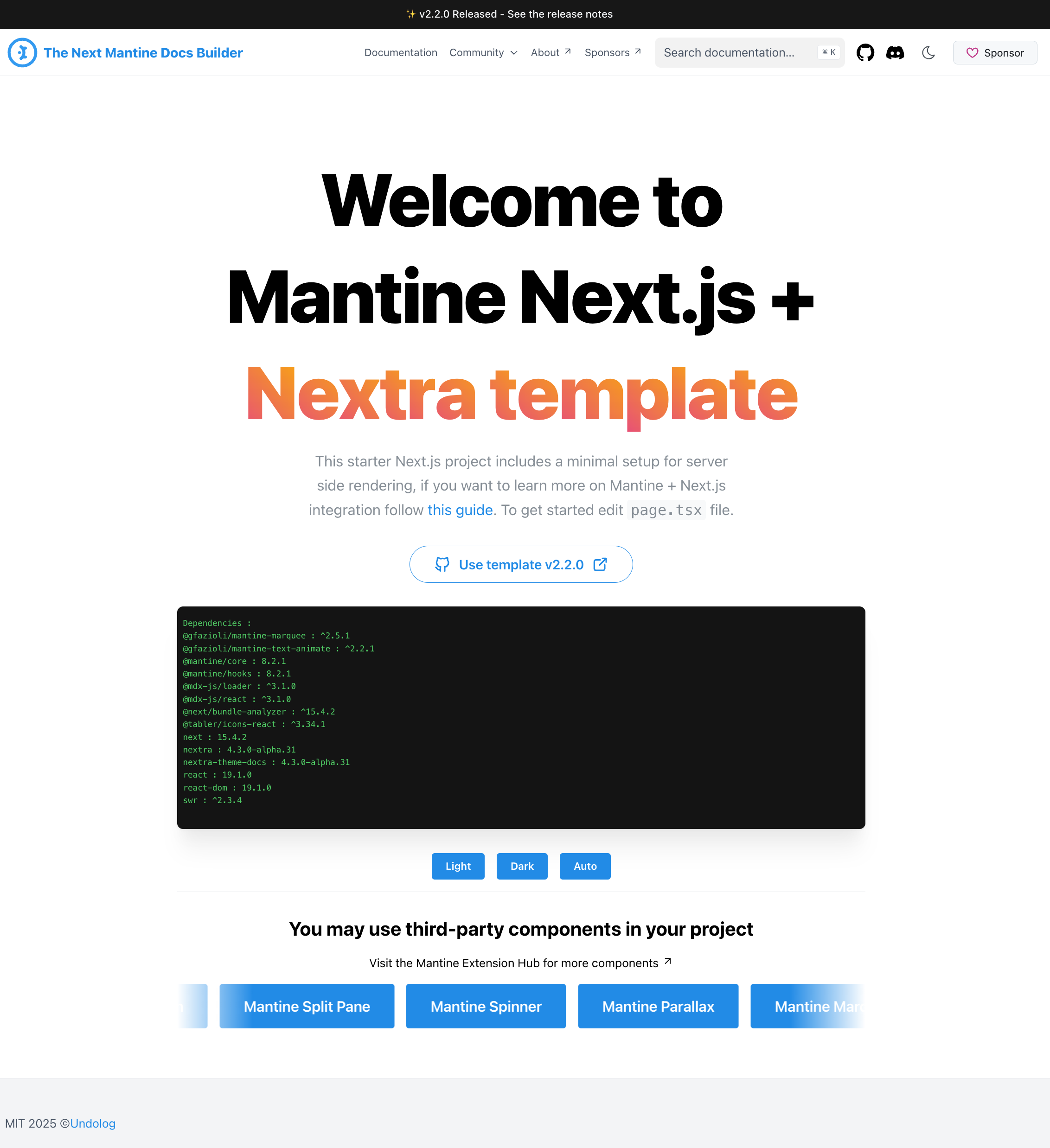Click the heart icon on Sponsor button
The width and height of the screenshot is (1050, 1148).
tap(972, 53)
